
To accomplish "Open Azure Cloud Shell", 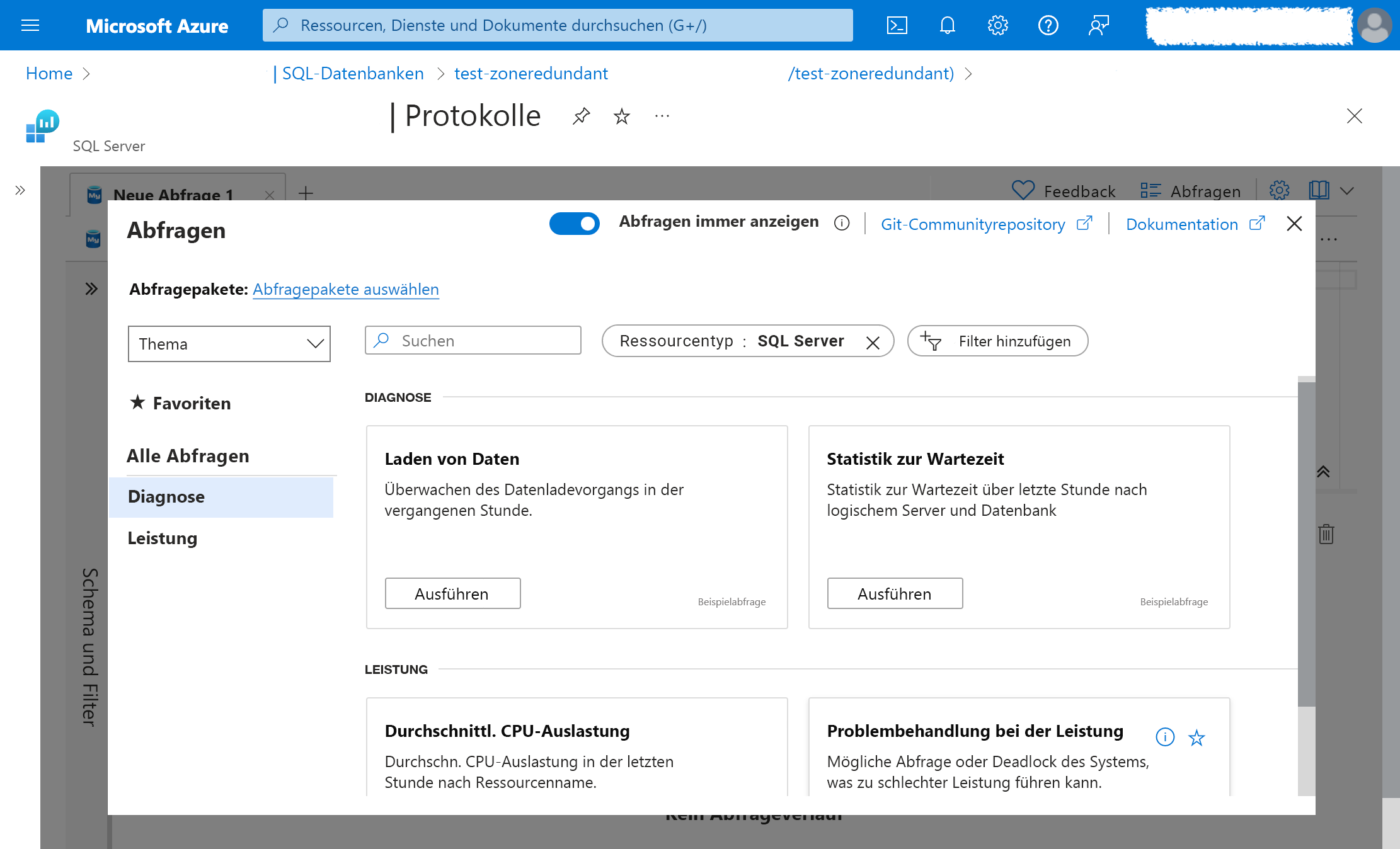I will click(x=896, y=25).
